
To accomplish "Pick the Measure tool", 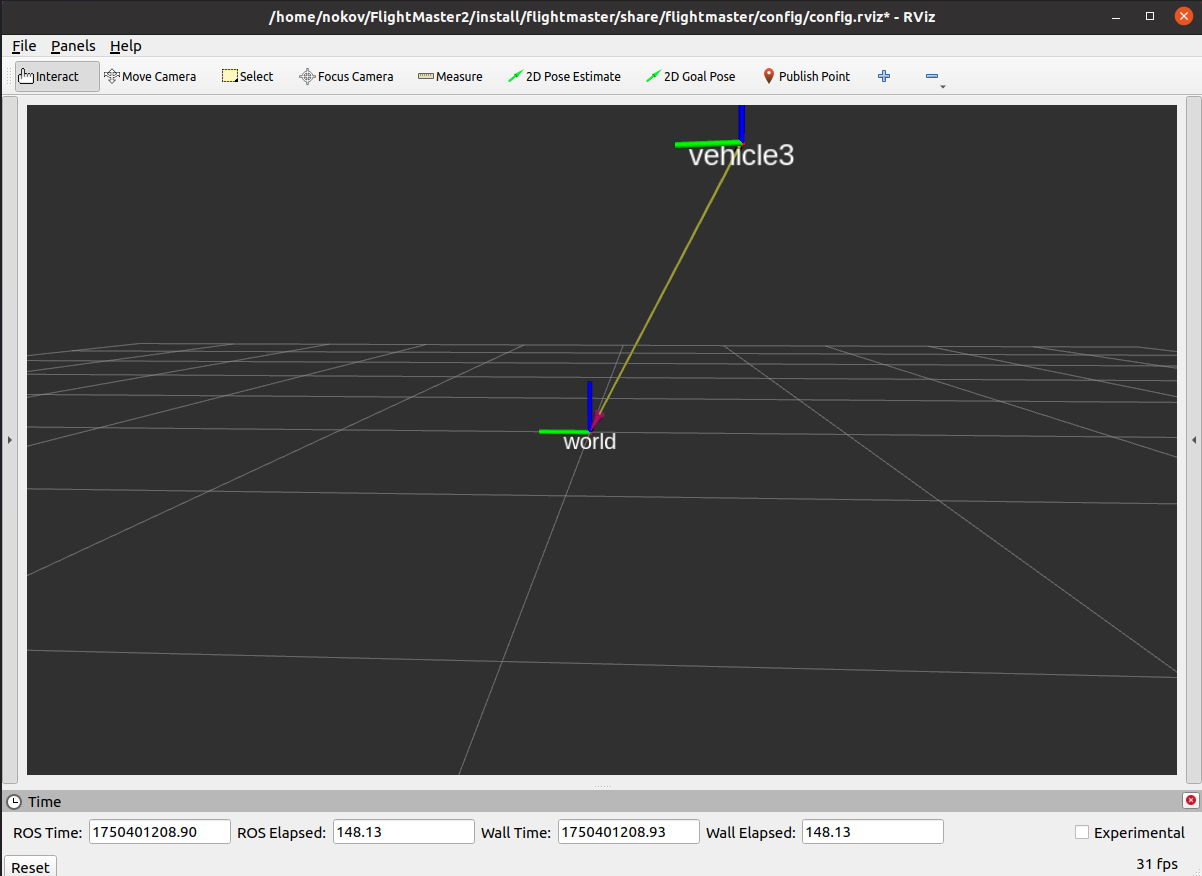I will (x=450, y=77).
